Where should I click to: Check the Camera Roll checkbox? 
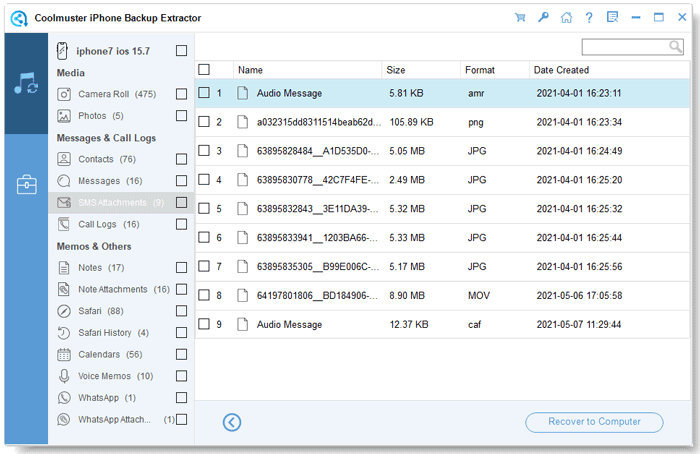[181, 94]
